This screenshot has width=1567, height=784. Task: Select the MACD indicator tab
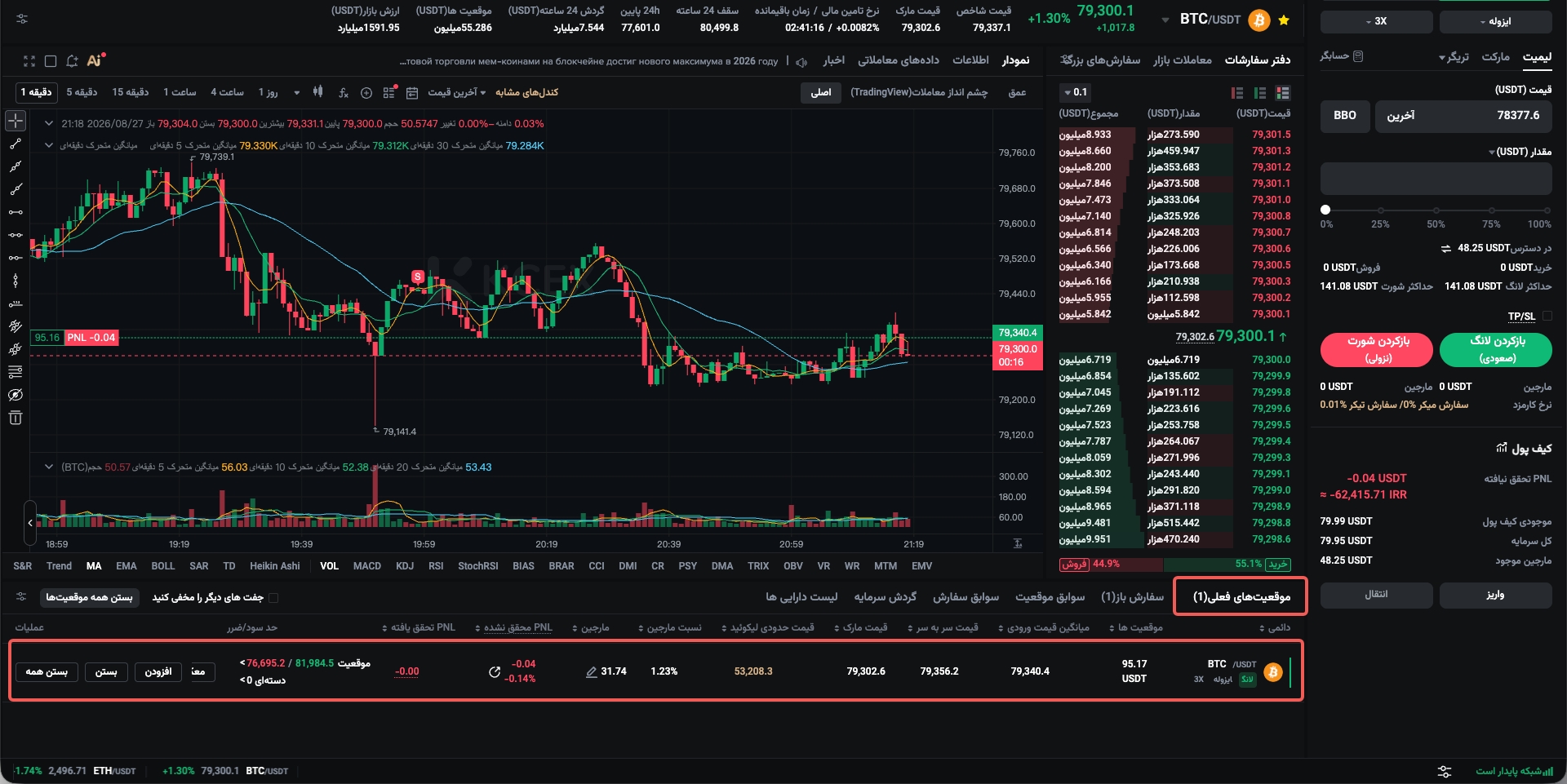pos(367,566)
